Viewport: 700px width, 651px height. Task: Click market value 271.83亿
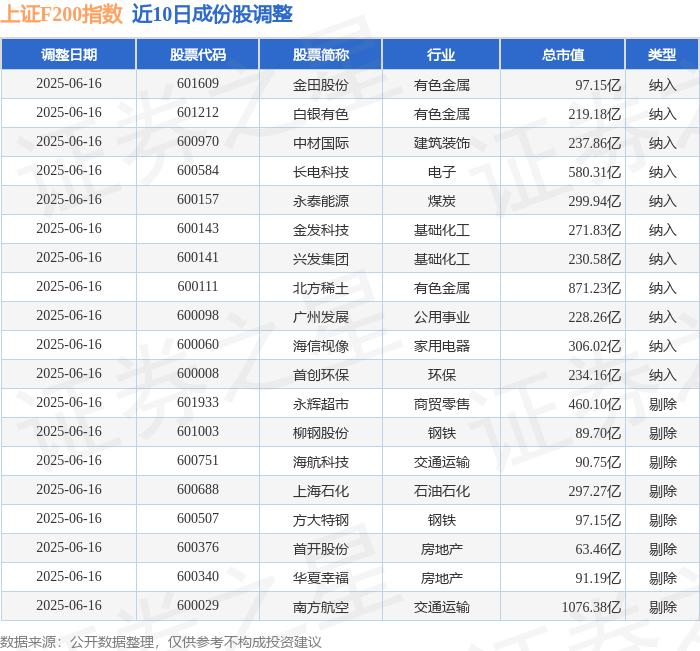(594, 230)
